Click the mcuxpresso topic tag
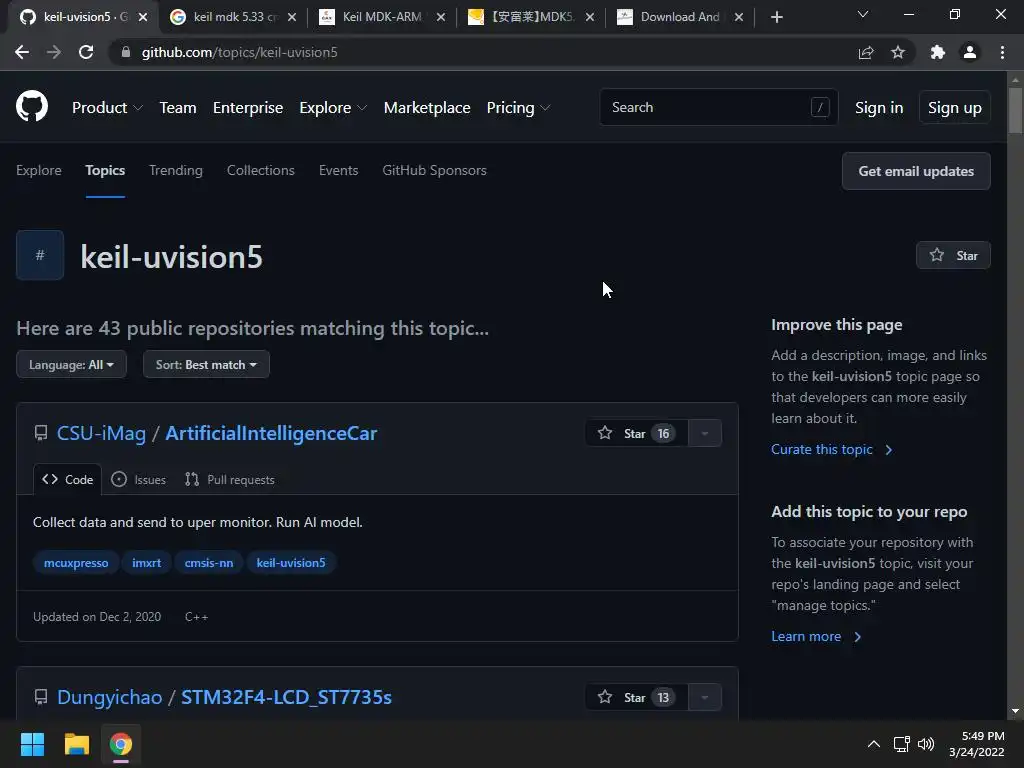This screenshot has width=1024, height=768. [76, 563]
